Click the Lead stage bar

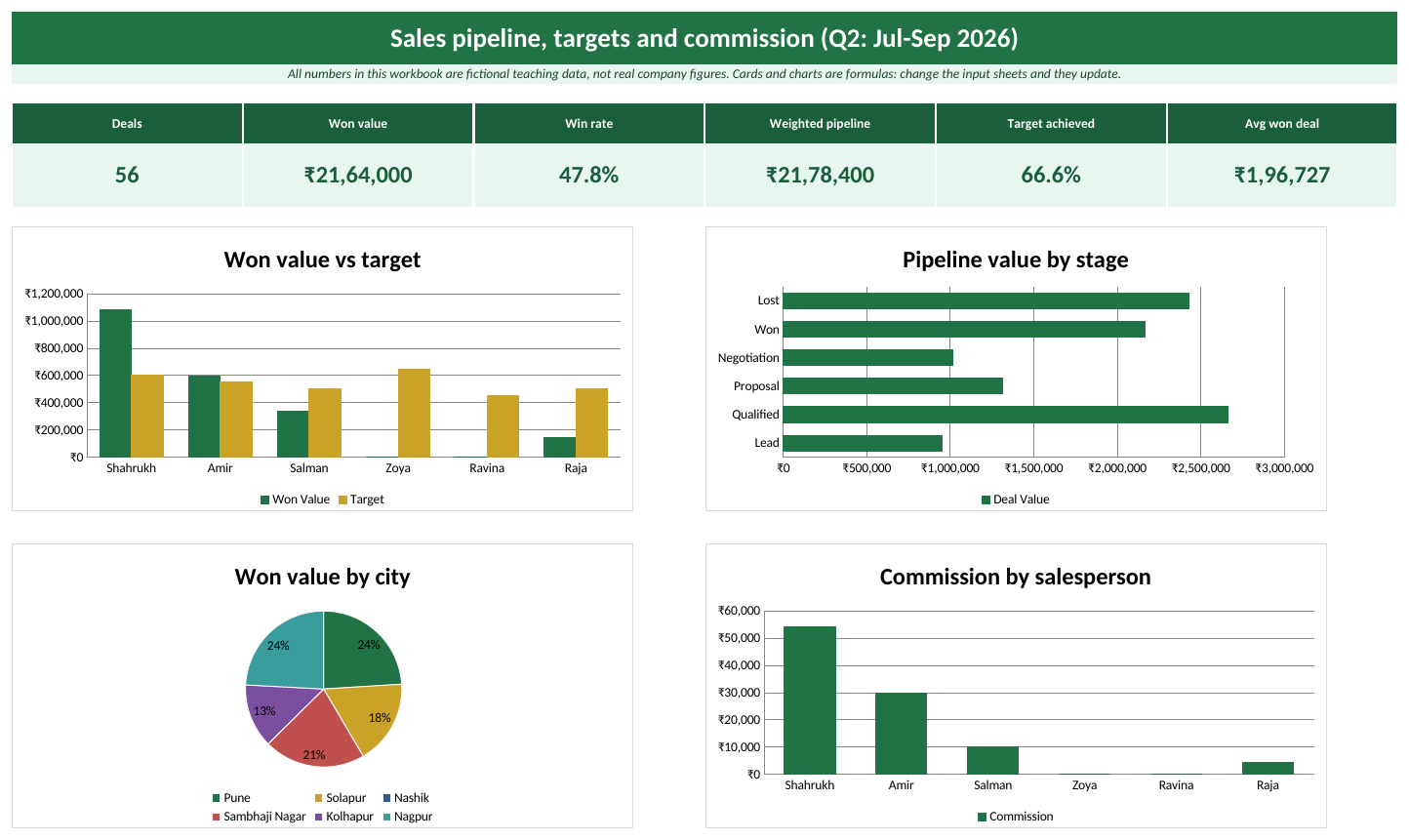863,443
